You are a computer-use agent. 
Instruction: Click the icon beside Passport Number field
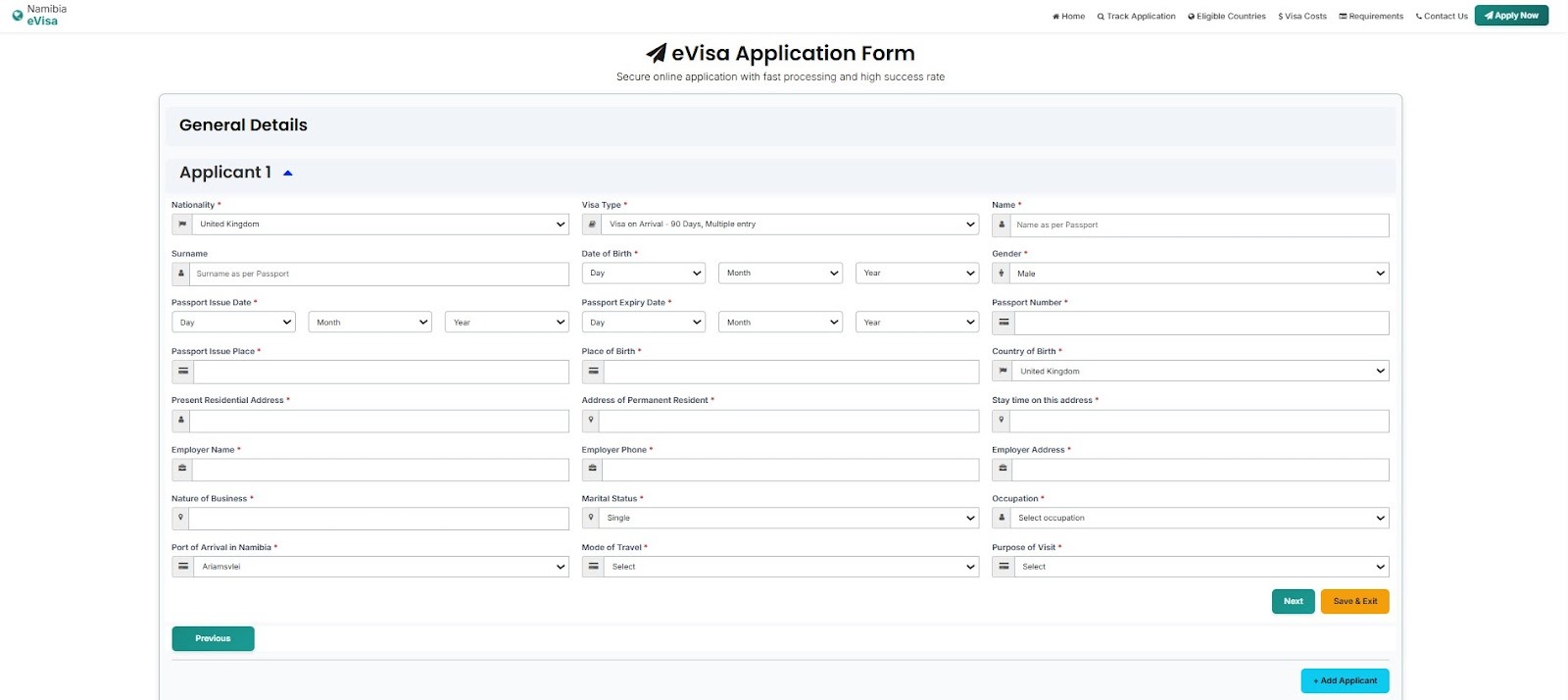pyautogui.click(x=1003, y=323)
